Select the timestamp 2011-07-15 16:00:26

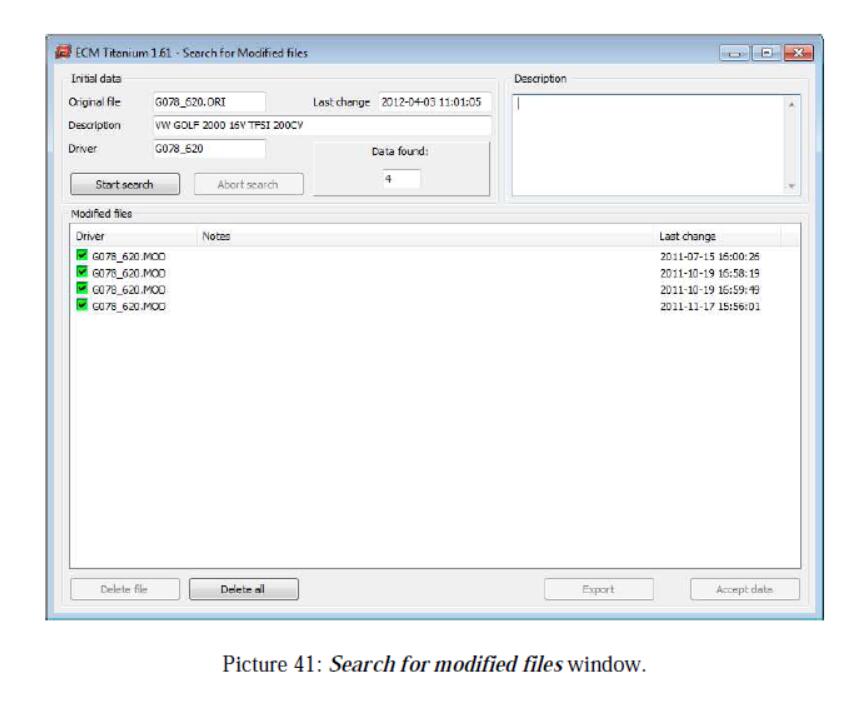click(709, 256)
